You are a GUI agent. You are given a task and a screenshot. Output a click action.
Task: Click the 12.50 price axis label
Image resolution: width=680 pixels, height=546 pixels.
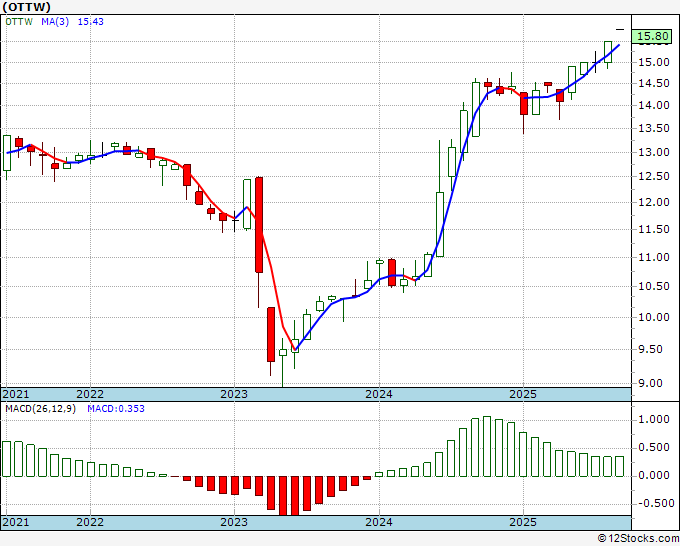[654, 177]
